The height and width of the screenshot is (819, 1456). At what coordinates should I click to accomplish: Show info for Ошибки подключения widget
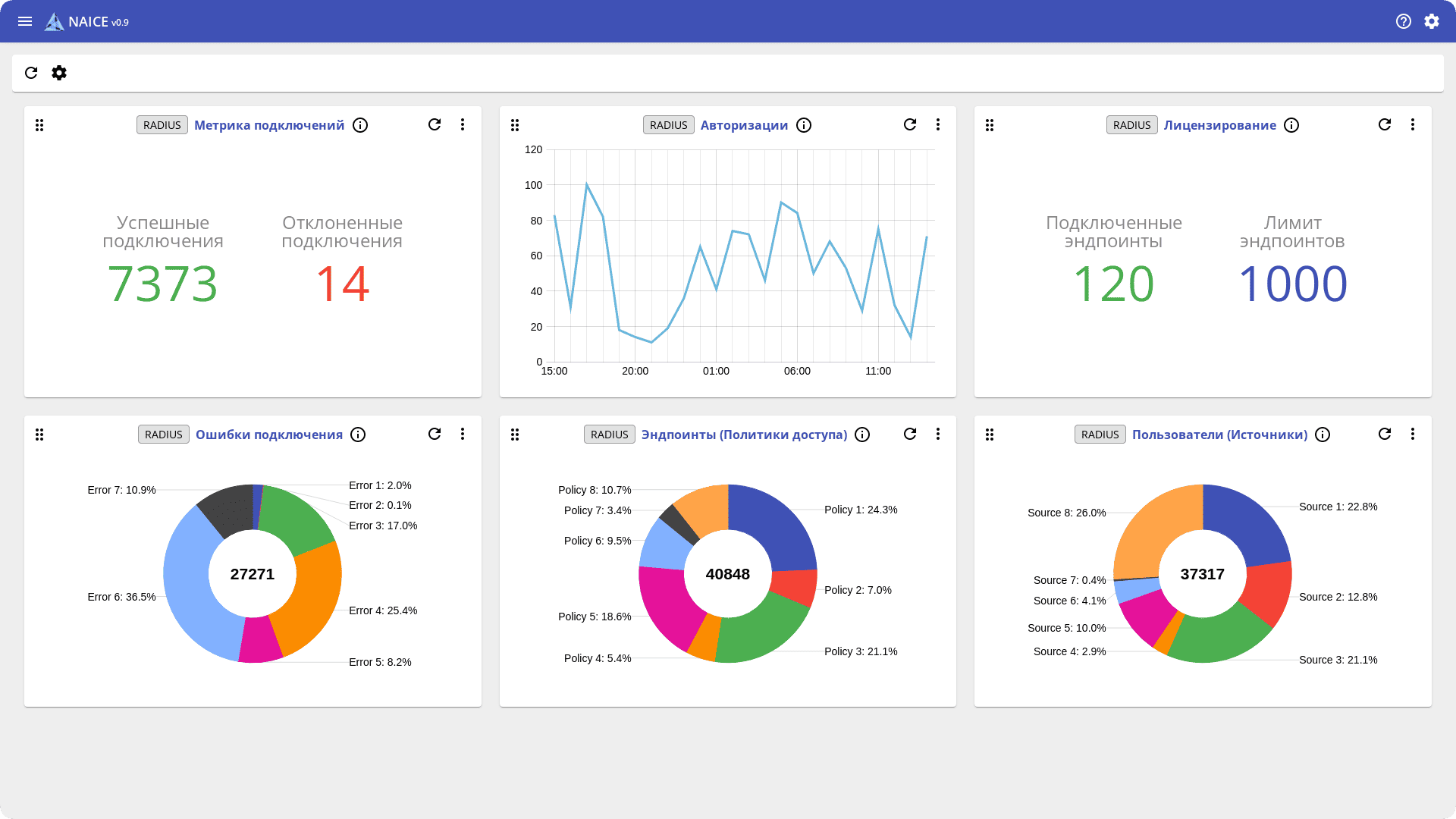[358, 435]
